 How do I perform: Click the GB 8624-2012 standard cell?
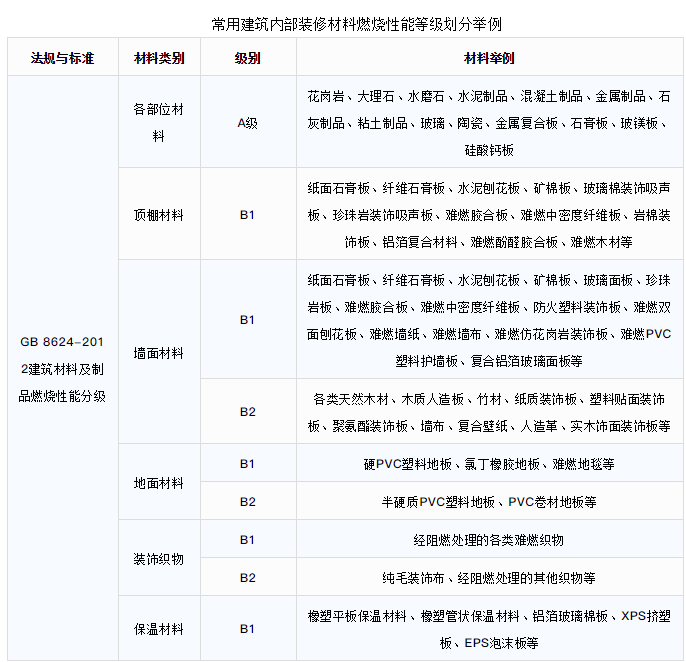(x=62, y=369)
